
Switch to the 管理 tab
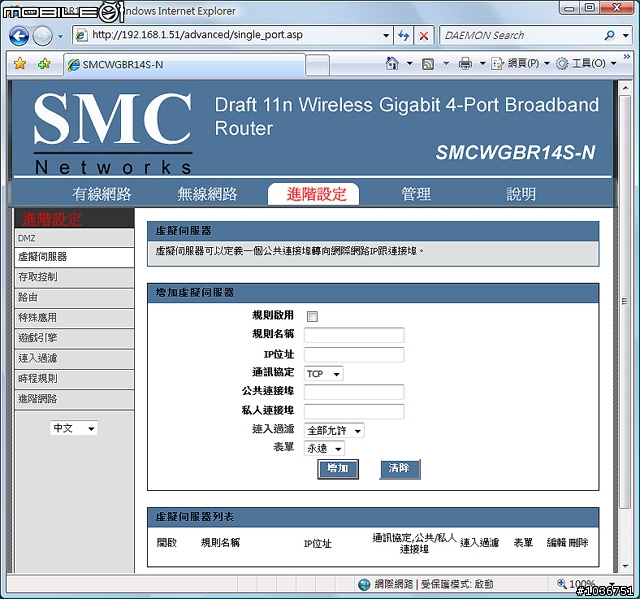click(x=416, y=194)
